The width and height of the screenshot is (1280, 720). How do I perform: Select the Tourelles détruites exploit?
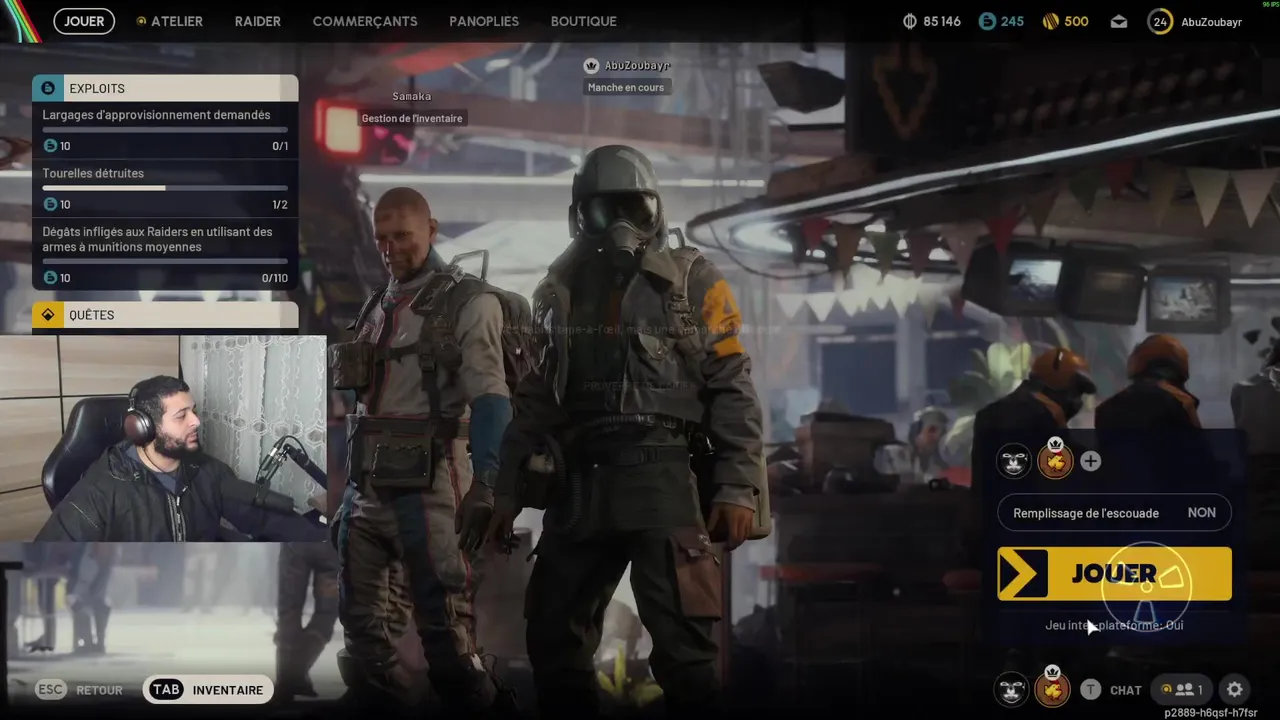[x=165, y=188]
